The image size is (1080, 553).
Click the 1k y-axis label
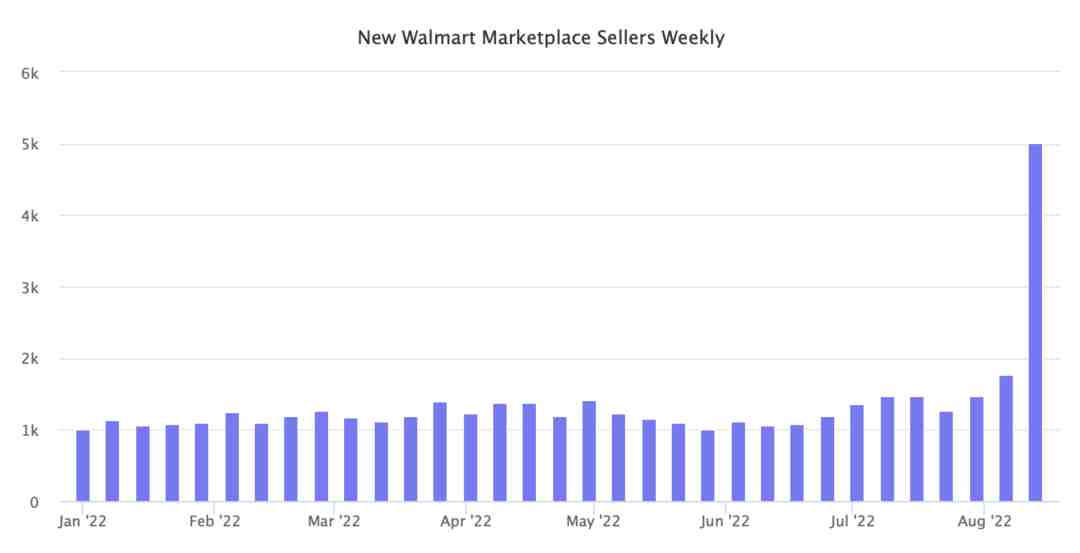[x=30, y=430]
